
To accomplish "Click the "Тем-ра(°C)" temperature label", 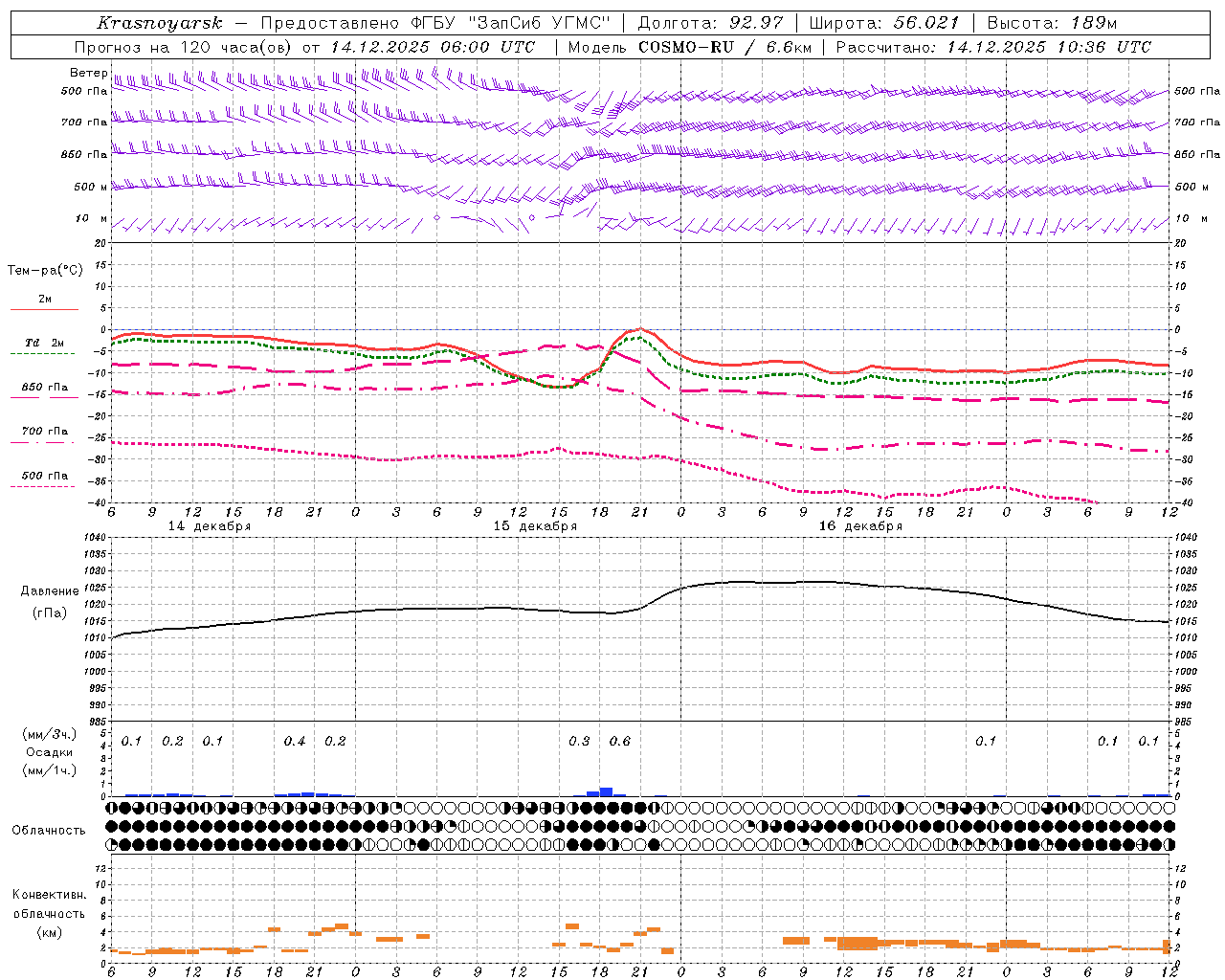I will pos(45,271).
